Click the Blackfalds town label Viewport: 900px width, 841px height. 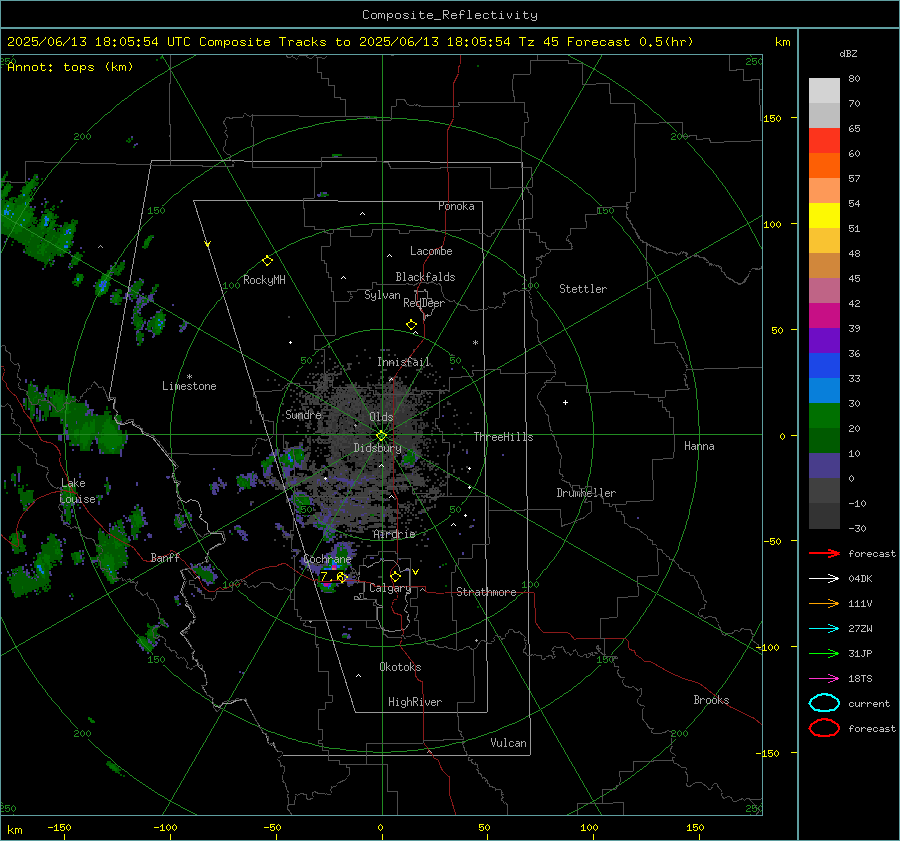coord(425,277)
